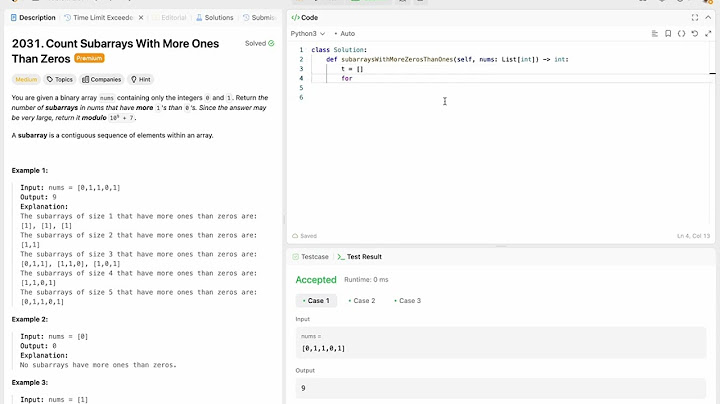This screenshot has height=404, width=720.
Task: Open the Editorial tab
Action: (x=169, y=17)
